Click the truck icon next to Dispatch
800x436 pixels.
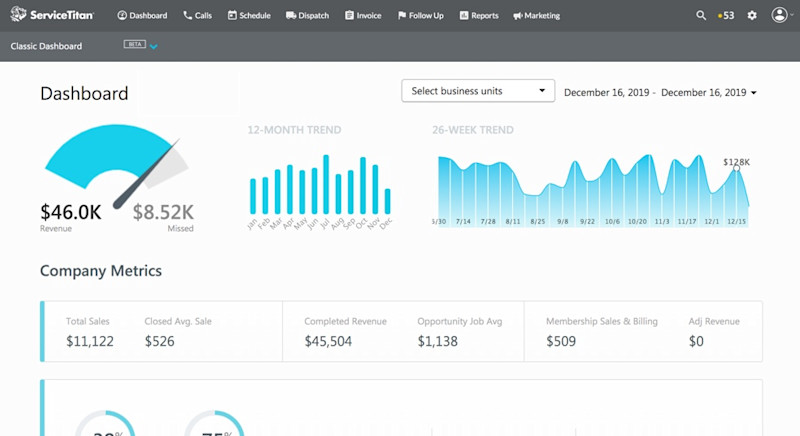tap(291, 15)
